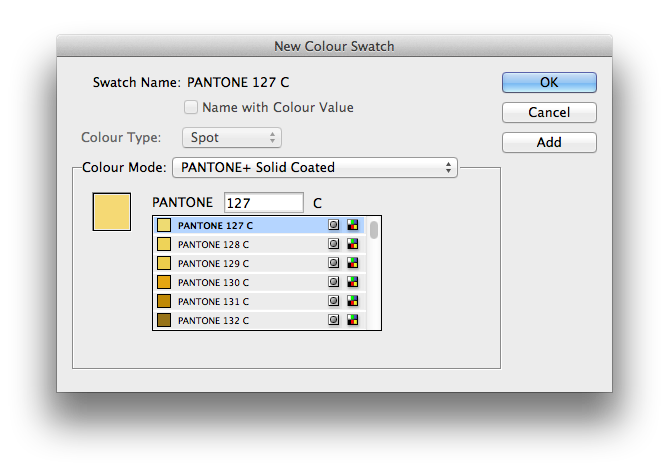Click the PANTONE number field showing 127
This screenshot has height=471, width=669.
(264, 203)
